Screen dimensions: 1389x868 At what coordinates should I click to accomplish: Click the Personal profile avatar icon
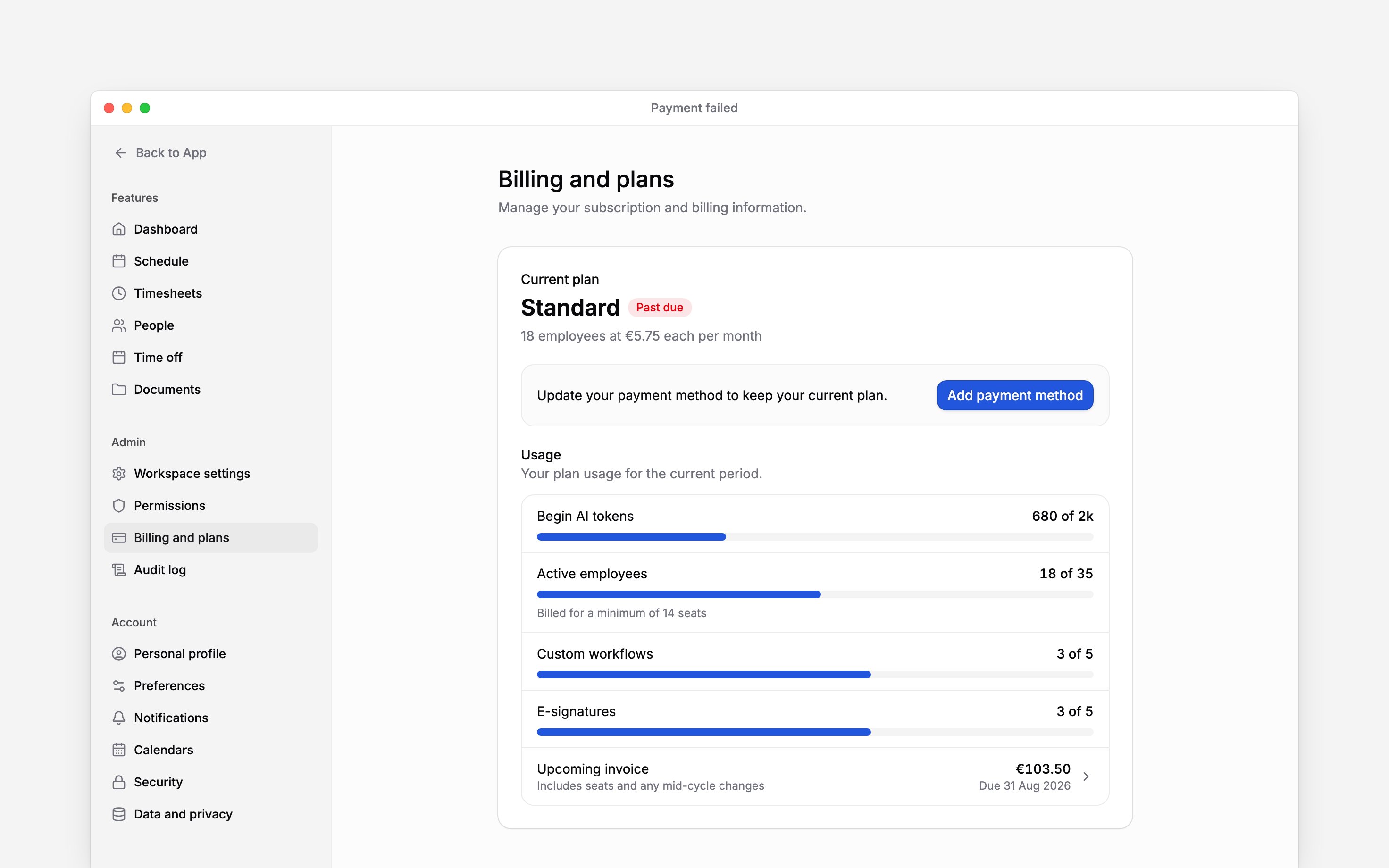pyautogui.click(x=119, y=654)
